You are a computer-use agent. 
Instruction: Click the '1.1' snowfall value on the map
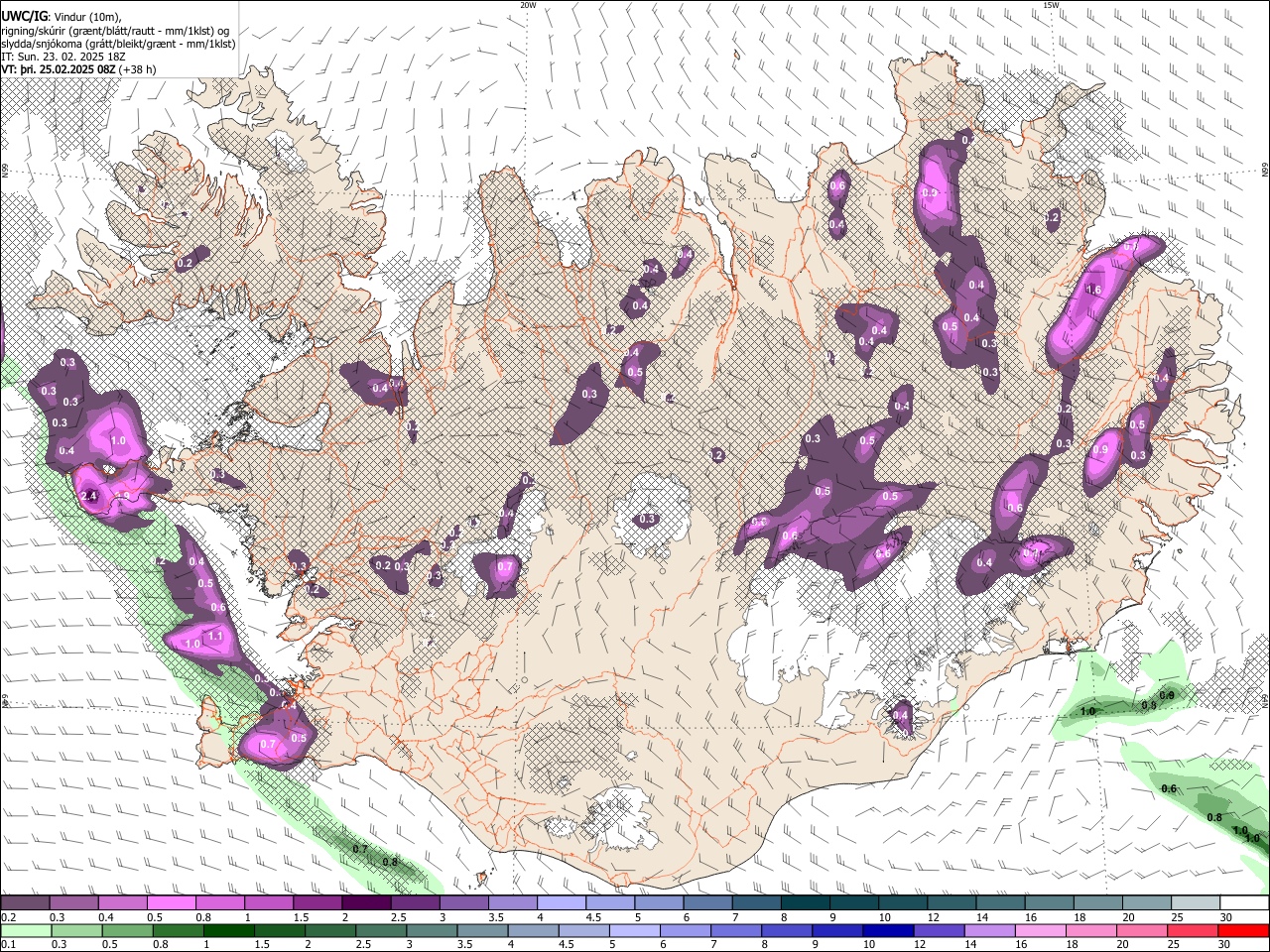(215, 636)
